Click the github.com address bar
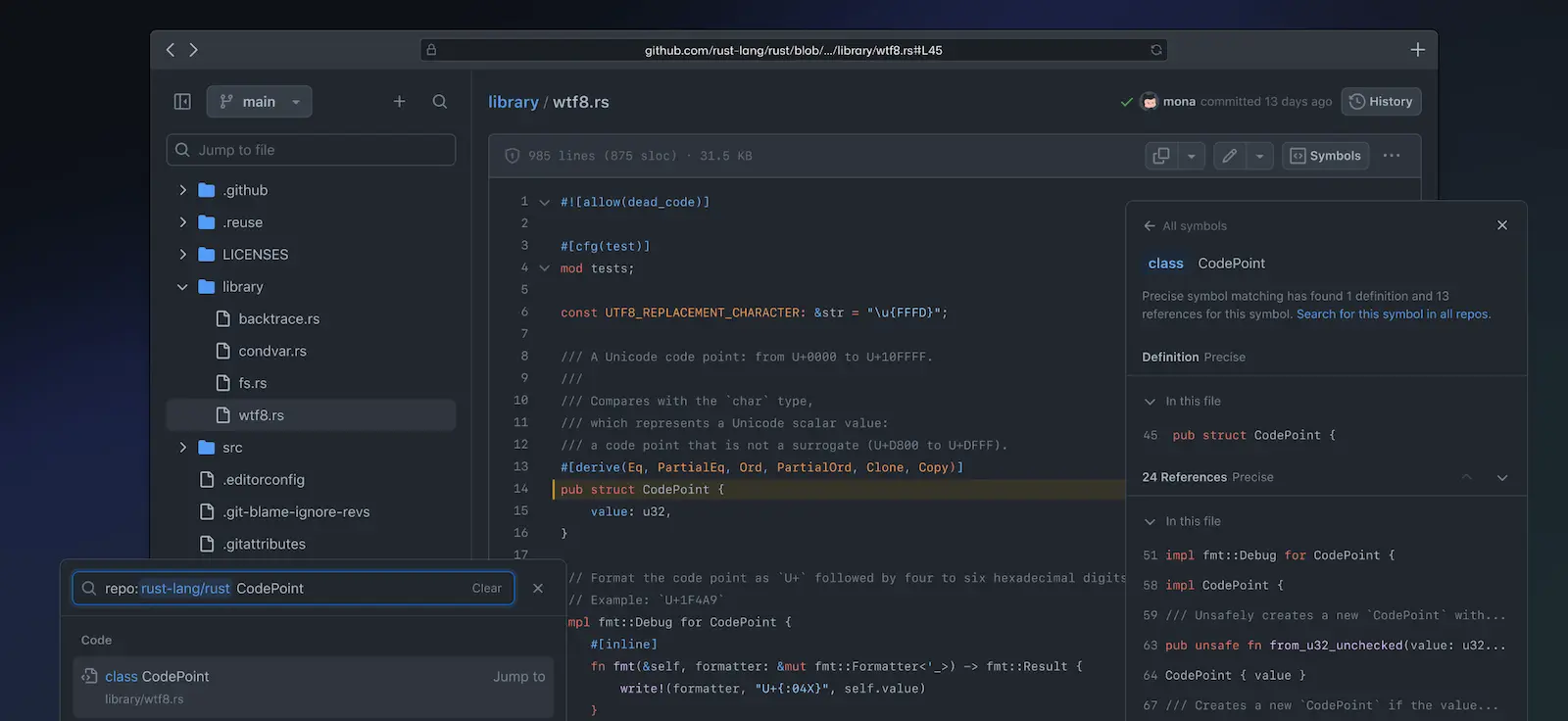The image size is (1568, 721). click(793, 50)
